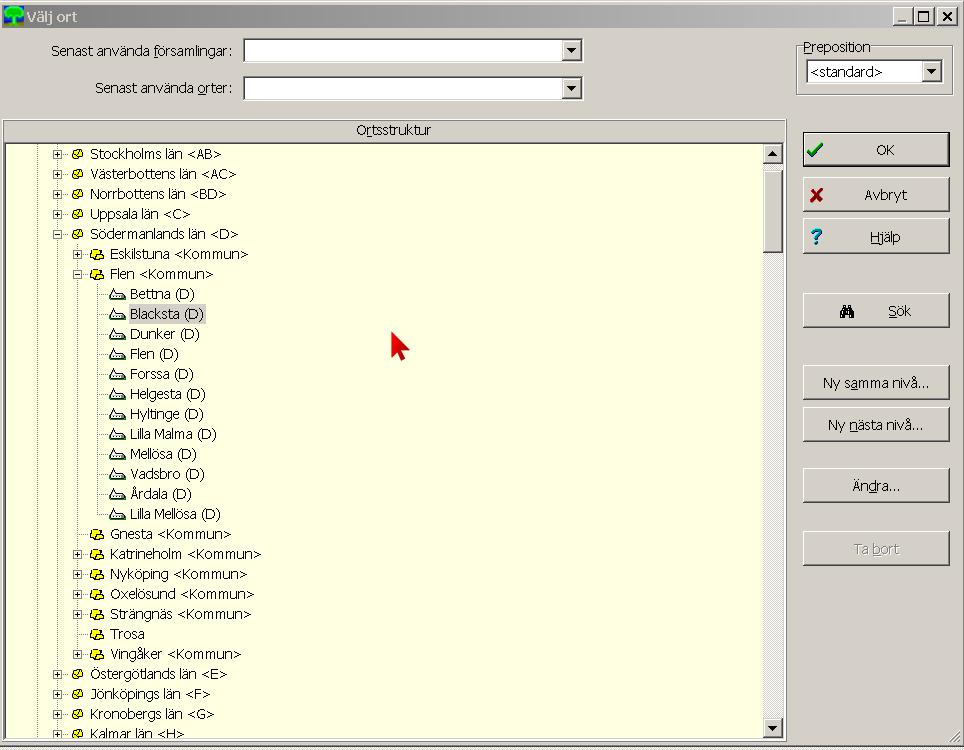The height and width of the screenshot is (750, 964).
Task: Click the question mark icon on Hjälp
Action: [816, 237]
